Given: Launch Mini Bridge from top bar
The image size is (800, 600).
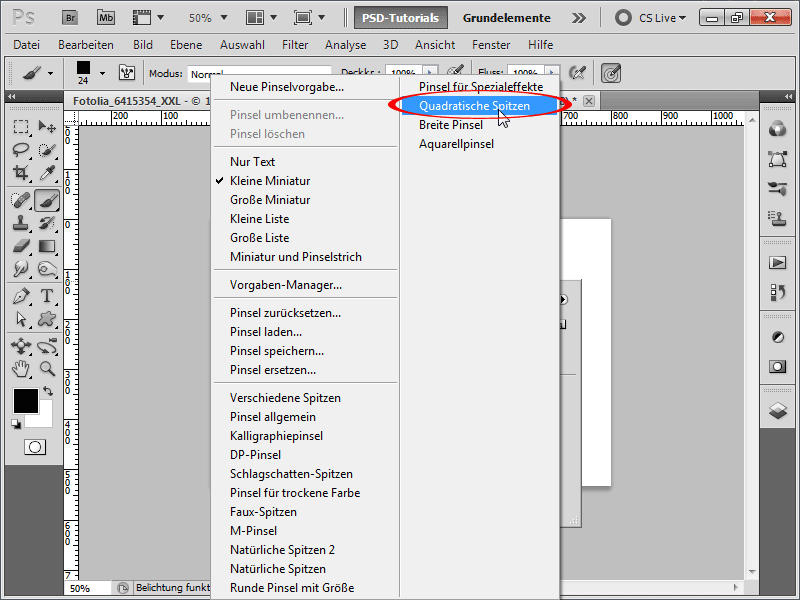Looking at the screenshot, I should pos(106,18).
